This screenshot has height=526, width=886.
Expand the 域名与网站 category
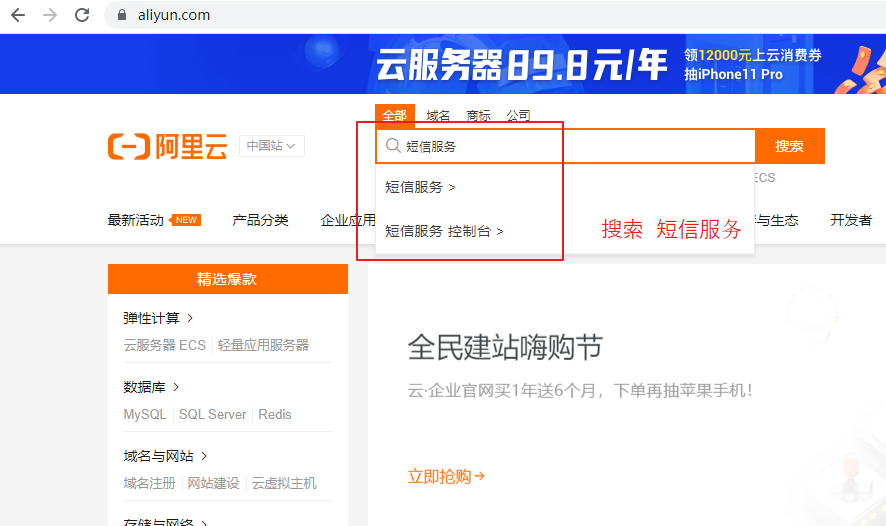[x=165, y=456]
